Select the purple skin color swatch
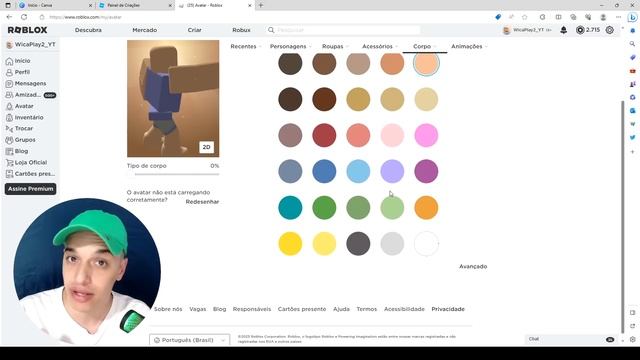The height and width of the screenshot is (360, 640). pos(426,171)
